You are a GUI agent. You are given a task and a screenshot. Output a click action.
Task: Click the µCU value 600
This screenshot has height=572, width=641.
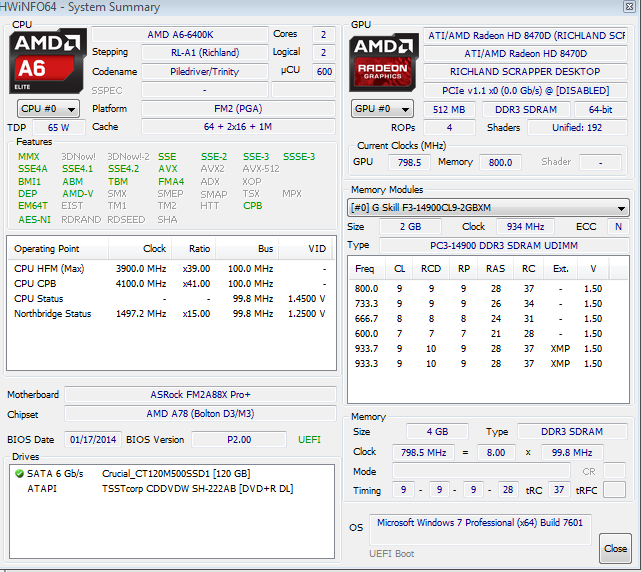coord(324,72)
